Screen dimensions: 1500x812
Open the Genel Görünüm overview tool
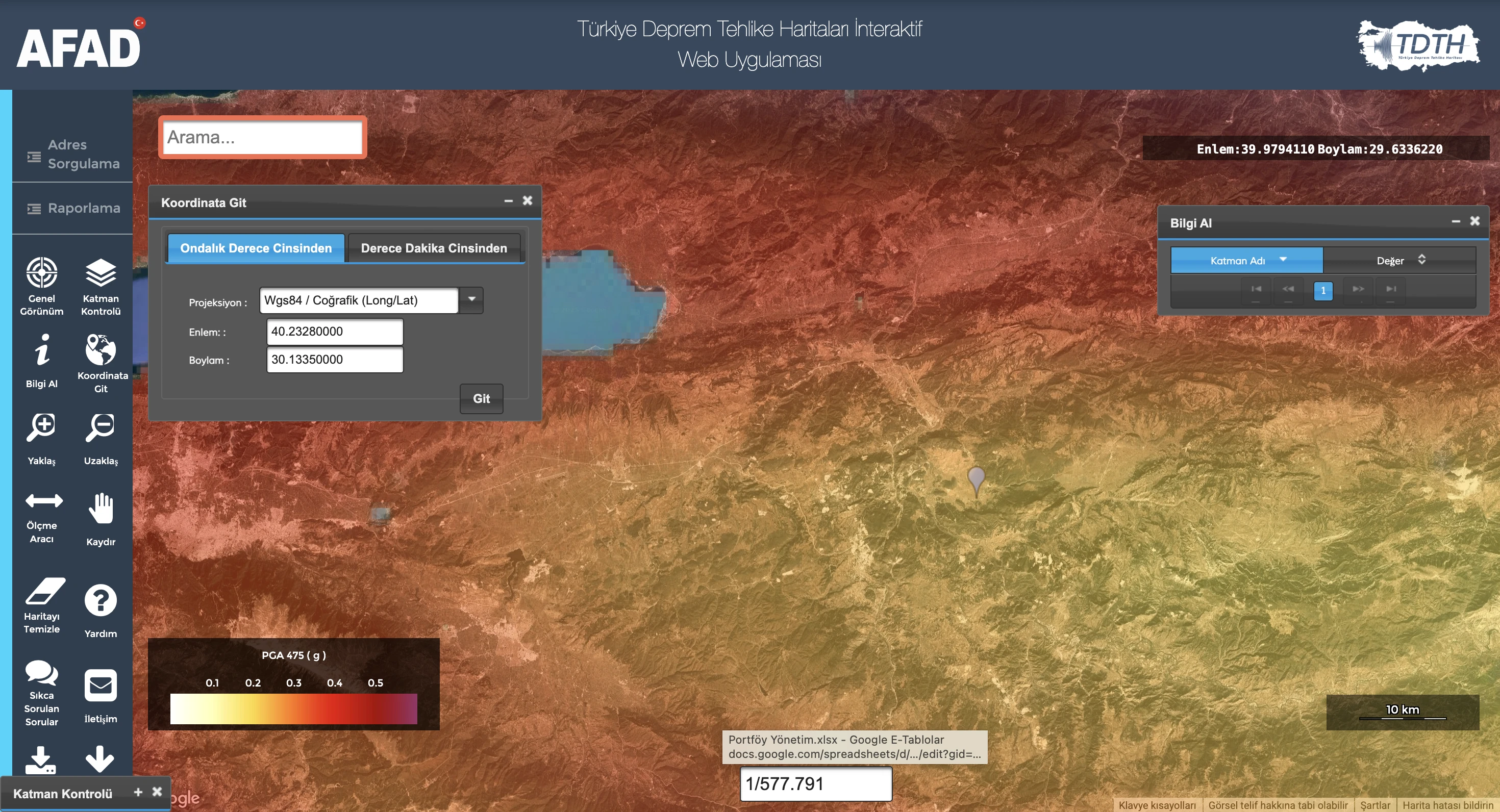coord(41,286)
